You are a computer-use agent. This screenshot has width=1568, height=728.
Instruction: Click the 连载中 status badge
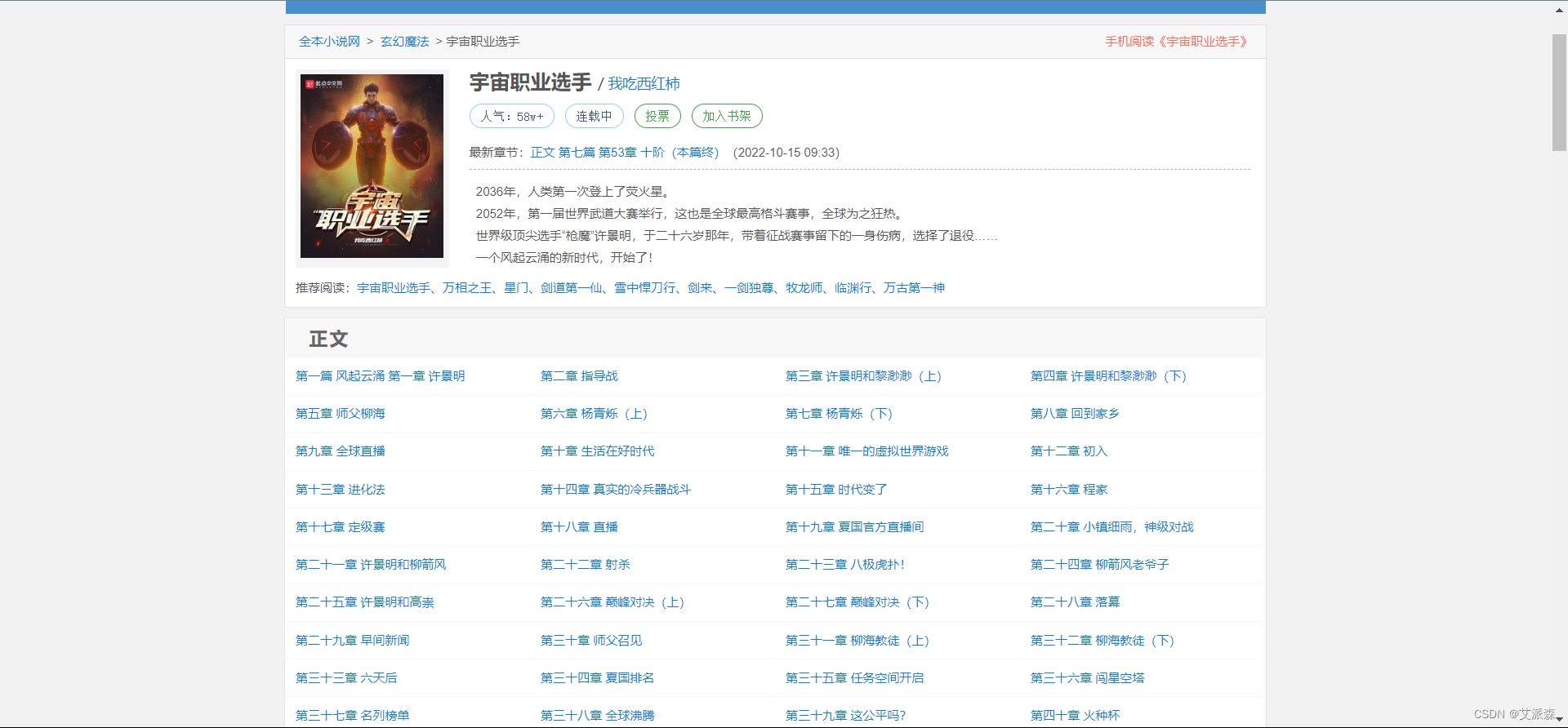594,116
